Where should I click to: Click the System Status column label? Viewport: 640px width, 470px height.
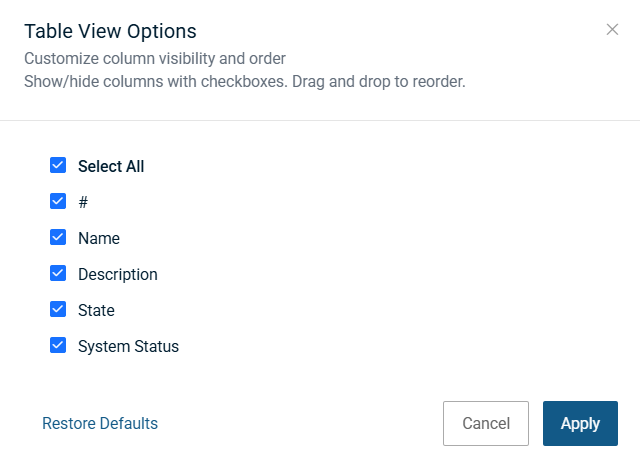(128, 347)
